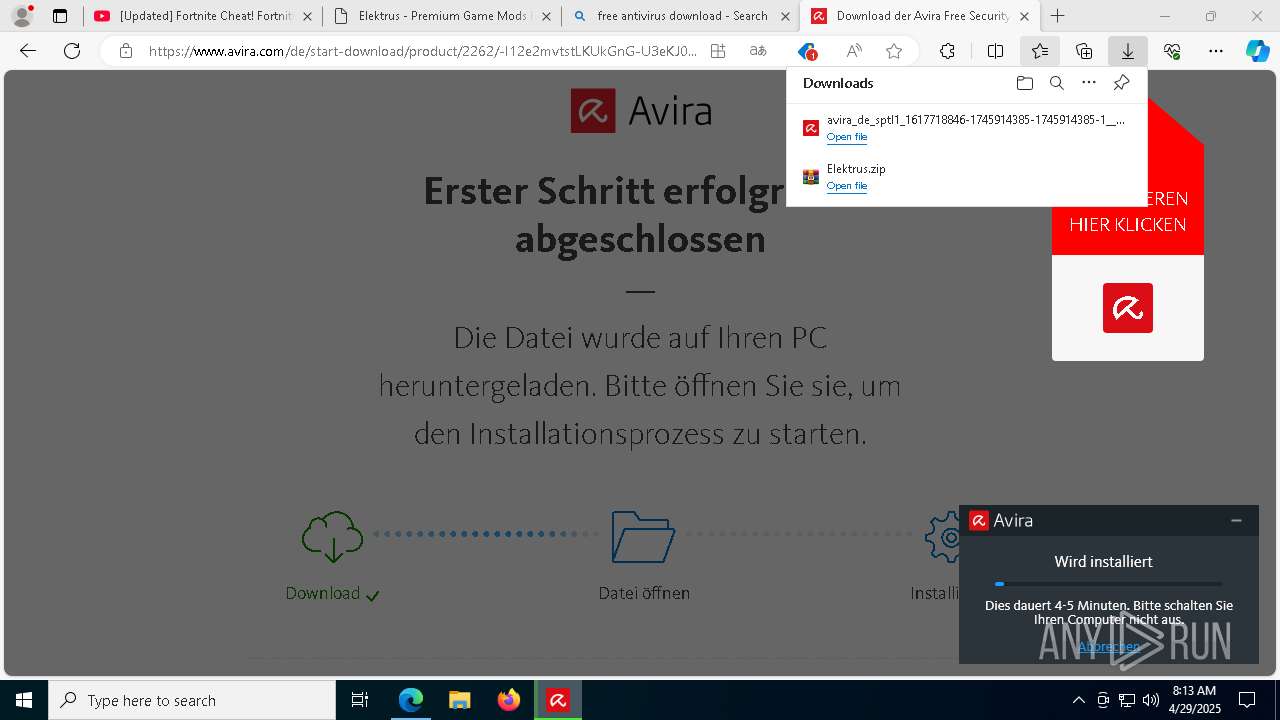Open the clock showing 8:13 AM
Image resolution: width=1280 pixels, height=720 pixels.
click(x=1194, y=700)
